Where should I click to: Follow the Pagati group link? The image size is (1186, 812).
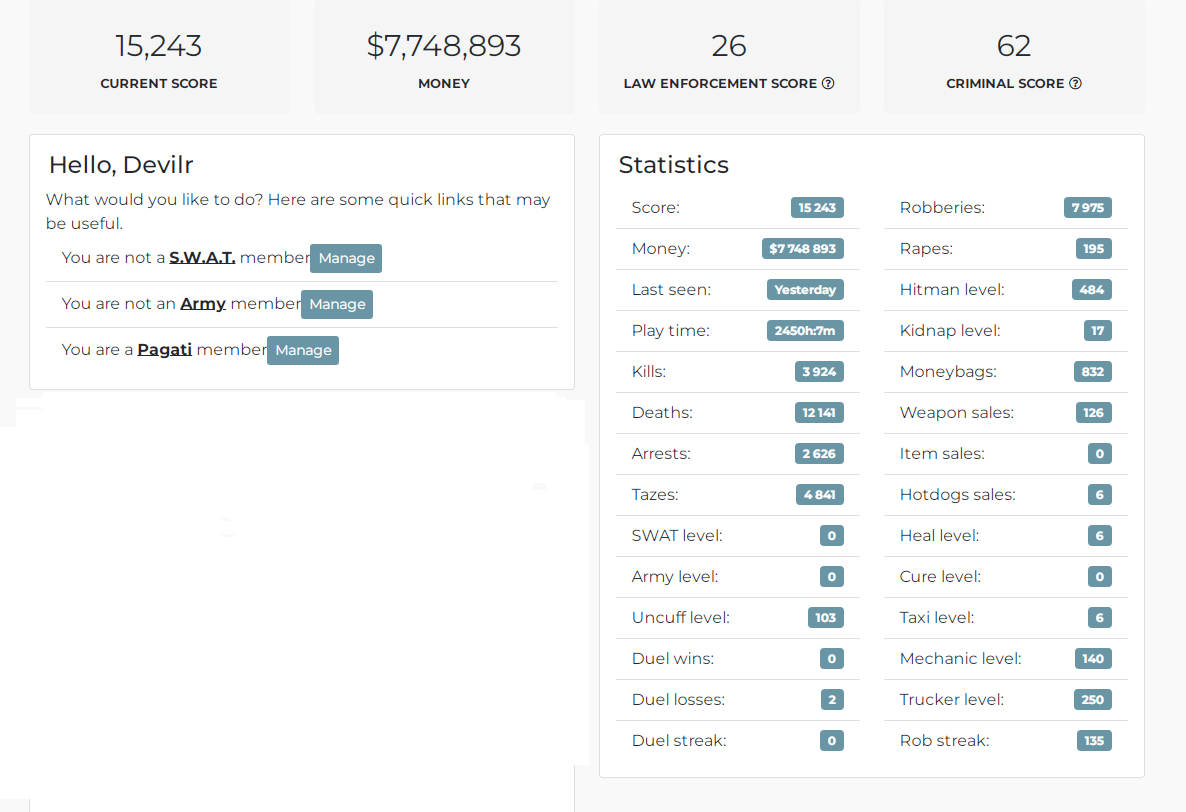(x=164, y=350)
